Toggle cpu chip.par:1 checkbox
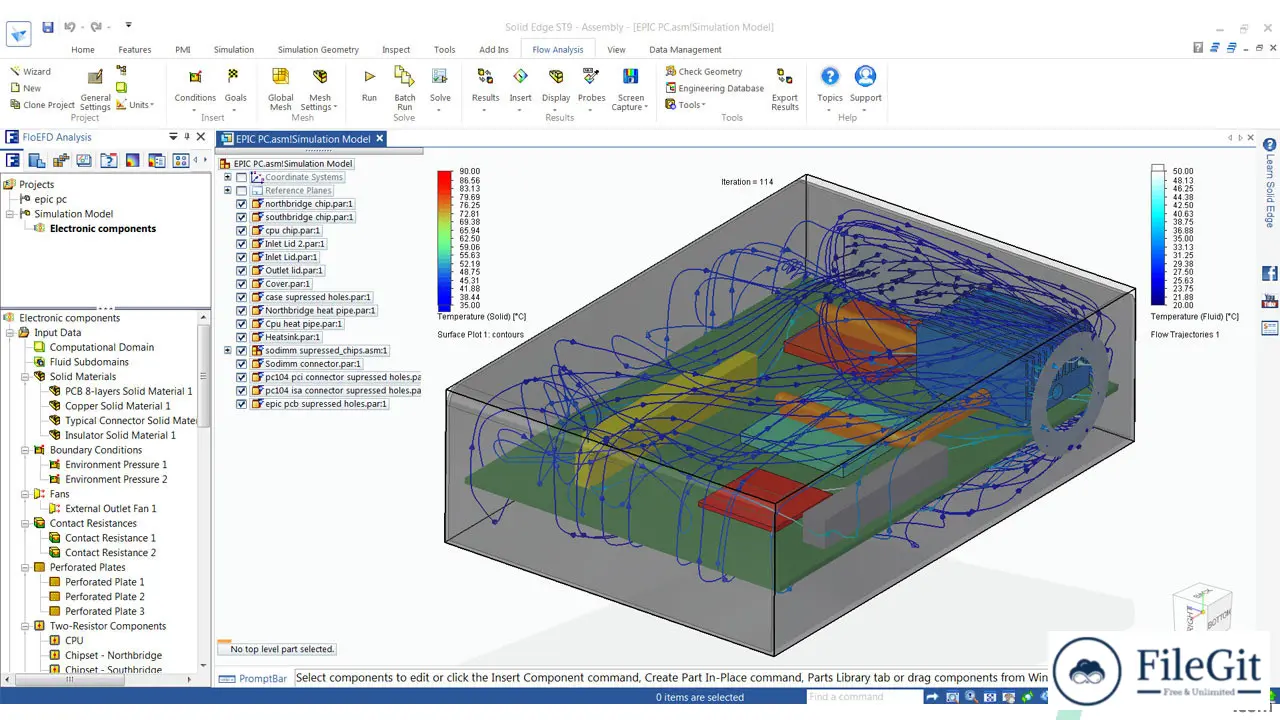The height and width of the screenshot is (720, 1280). tap(241, 231)
